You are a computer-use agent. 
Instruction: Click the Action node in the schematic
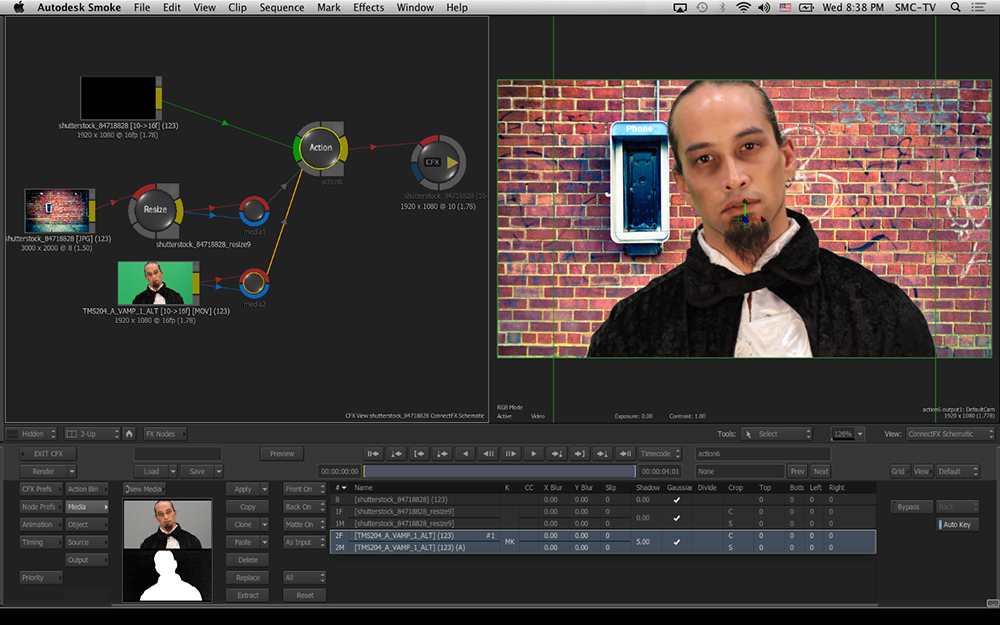click(x=320, y=148)
